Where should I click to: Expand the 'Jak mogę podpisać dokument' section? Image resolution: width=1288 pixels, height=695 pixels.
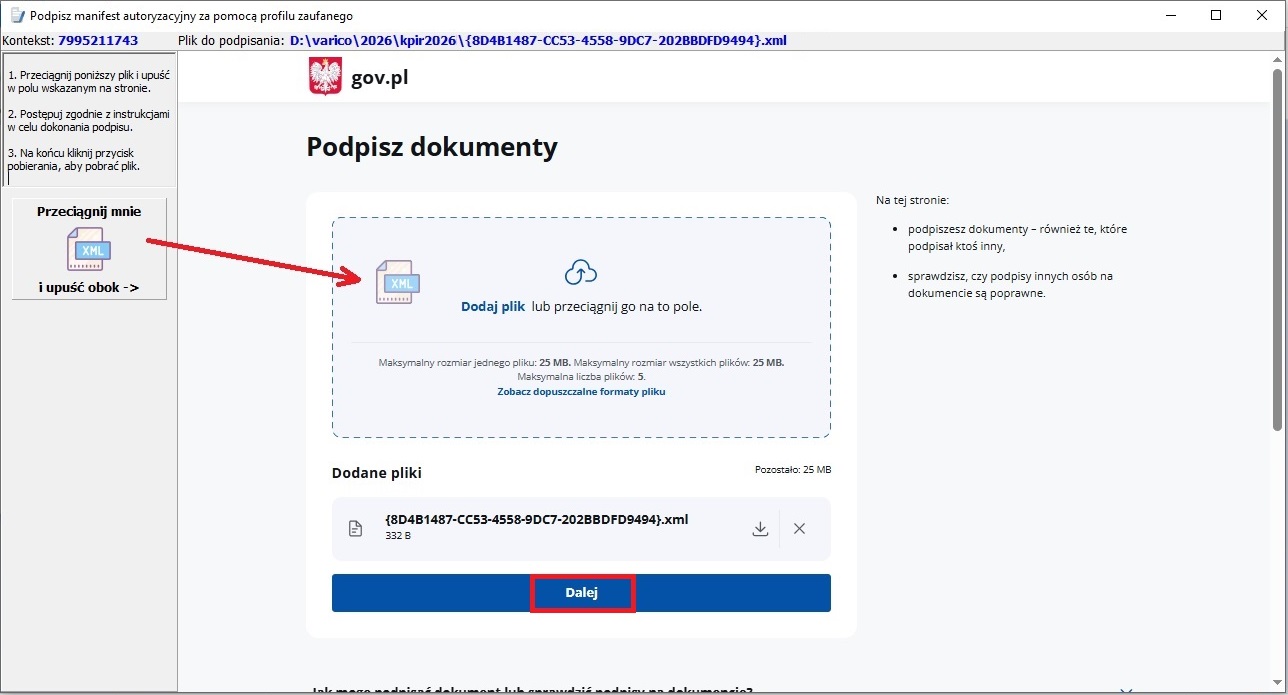[x=1127, y=689]
